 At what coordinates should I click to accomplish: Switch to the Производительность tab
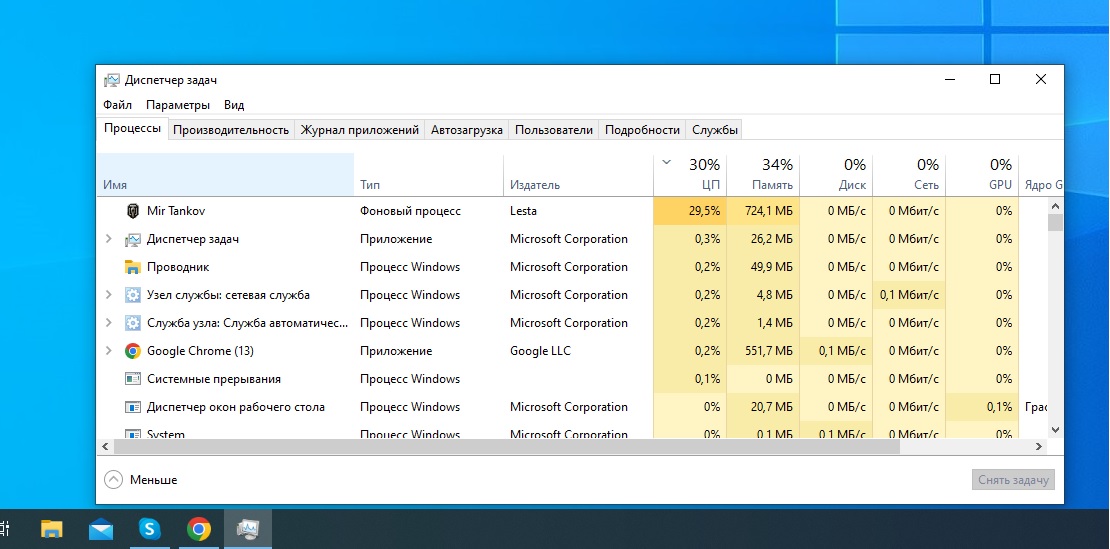(x=231, y=130)
